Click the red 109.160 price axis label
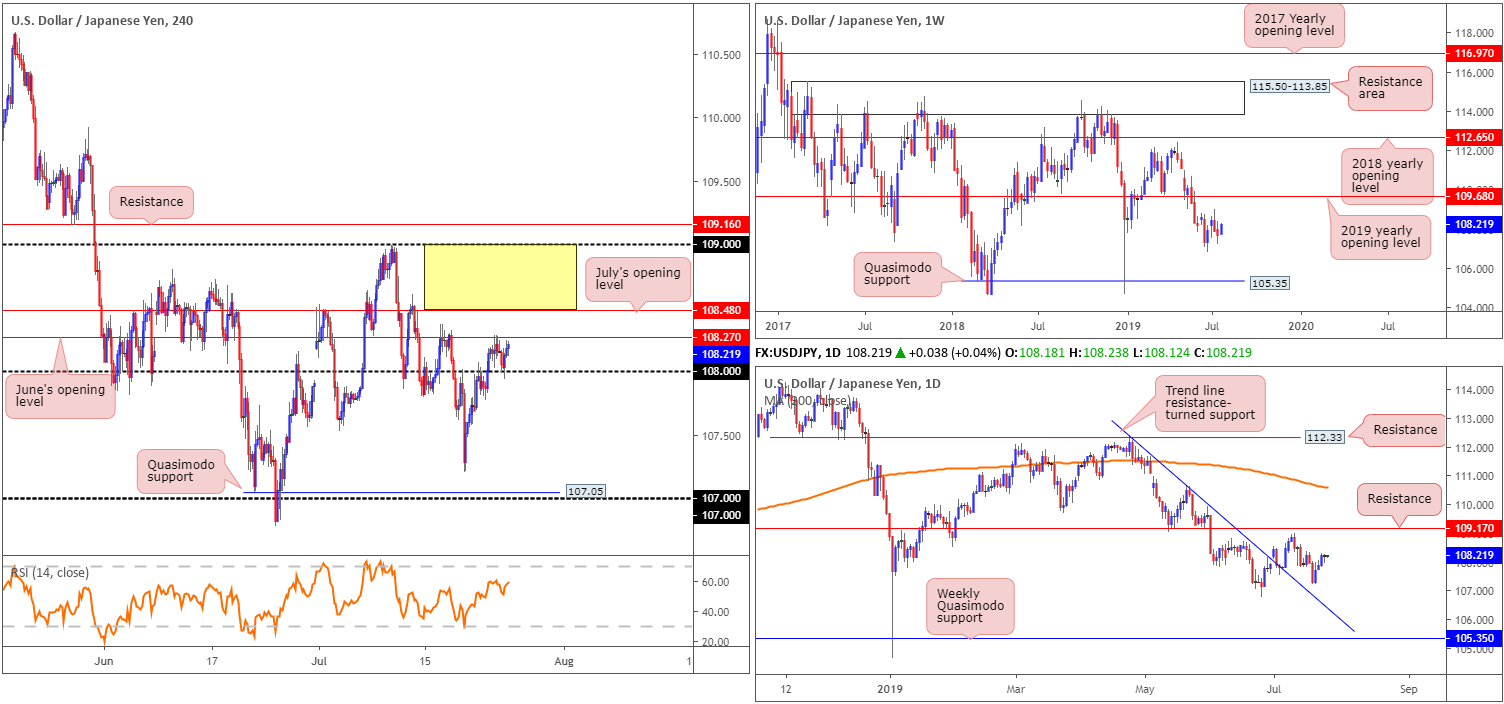Viewport: 1504px width, 704px height. (x=720, y=225)
